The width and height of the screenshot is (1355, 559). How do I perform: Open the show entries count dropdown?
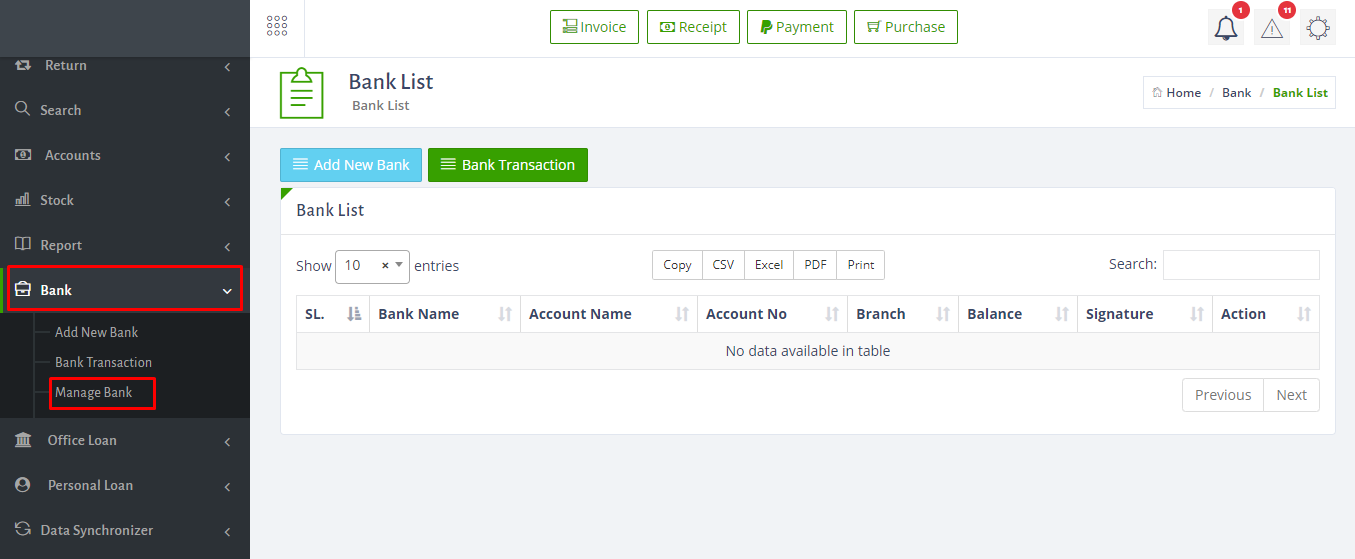(x=372, y=266)
